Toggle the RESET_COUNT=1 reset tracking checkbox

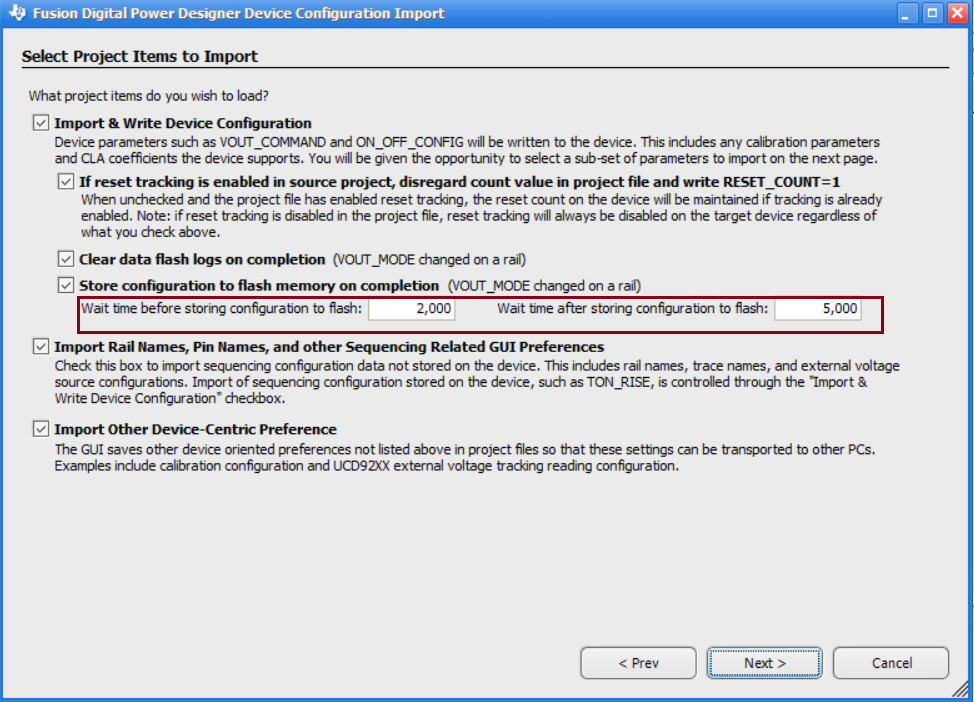66,181
